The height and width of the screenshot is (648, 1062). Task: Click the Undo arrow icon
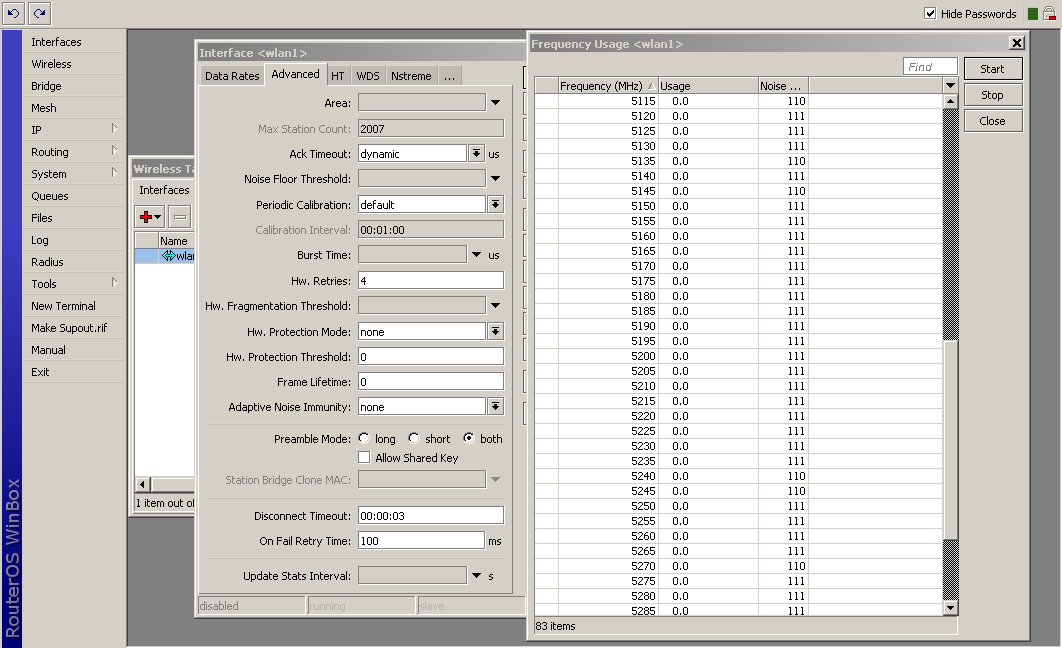[13, 13]
